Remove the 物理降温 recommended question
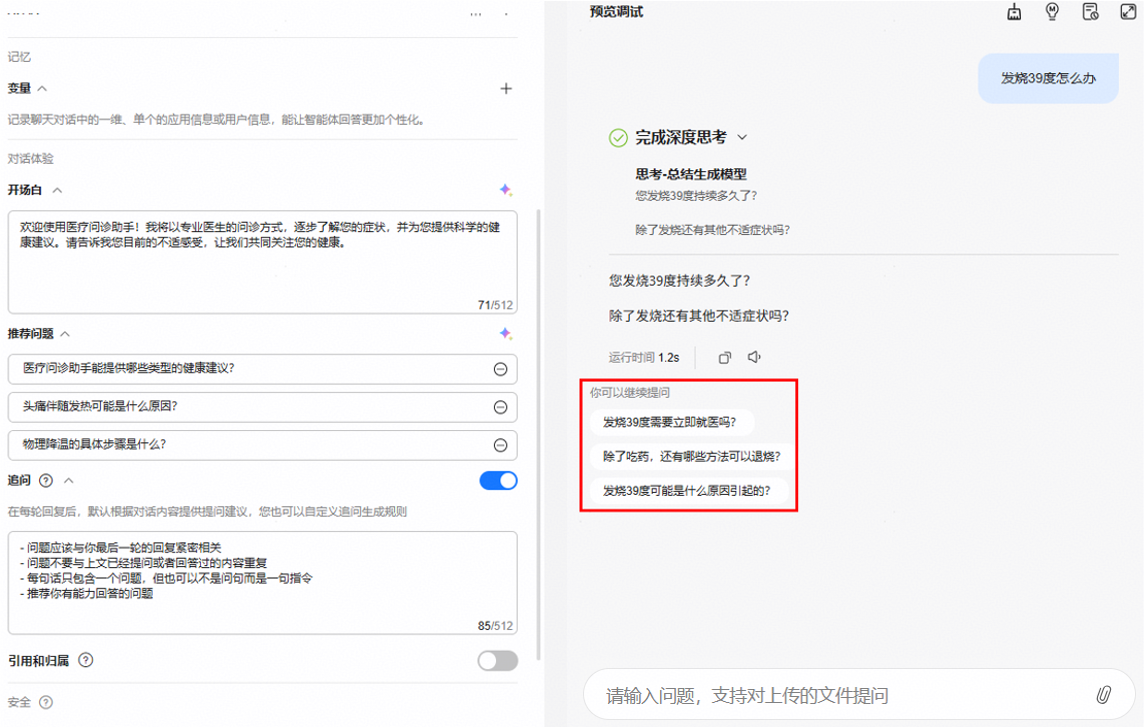 (x=500, y=445)
